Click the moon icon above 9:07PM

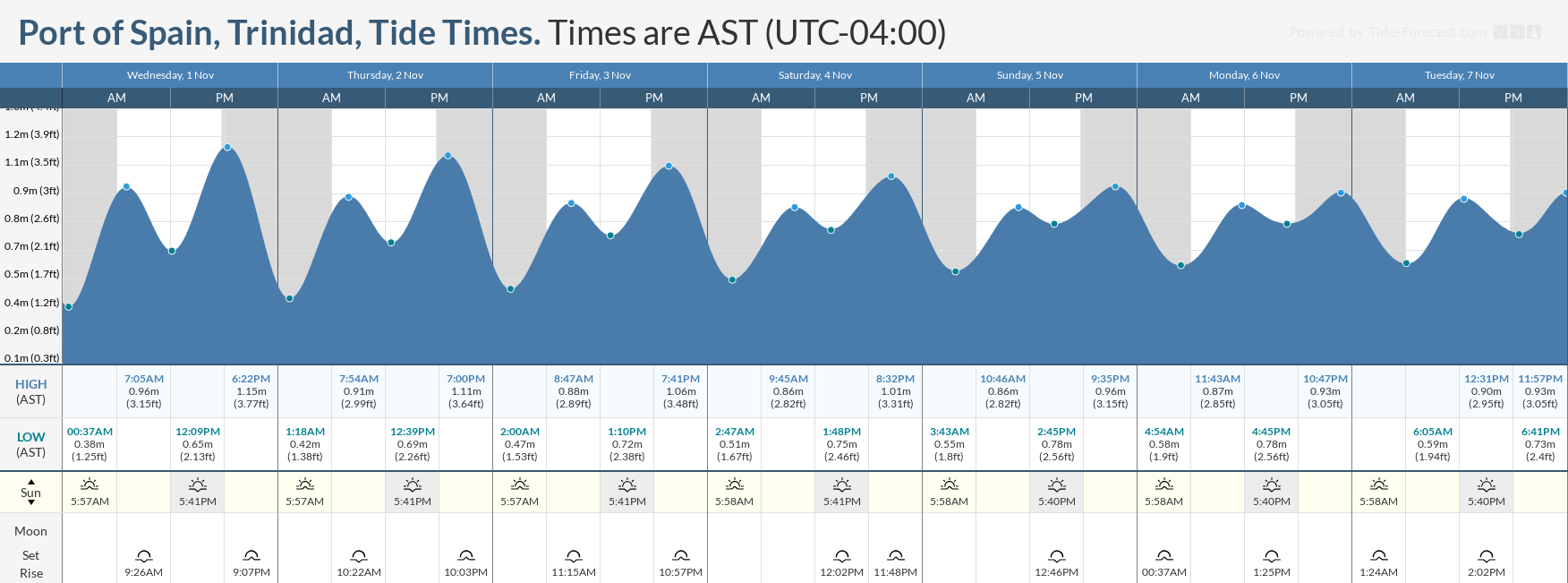coord(251,556)
